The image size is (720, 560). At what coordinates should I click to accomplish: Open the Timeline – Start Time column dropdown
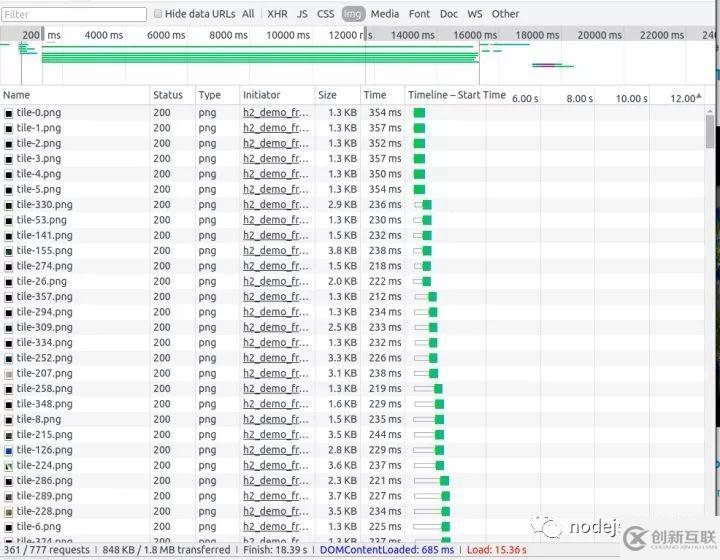[x=698, y=95]
